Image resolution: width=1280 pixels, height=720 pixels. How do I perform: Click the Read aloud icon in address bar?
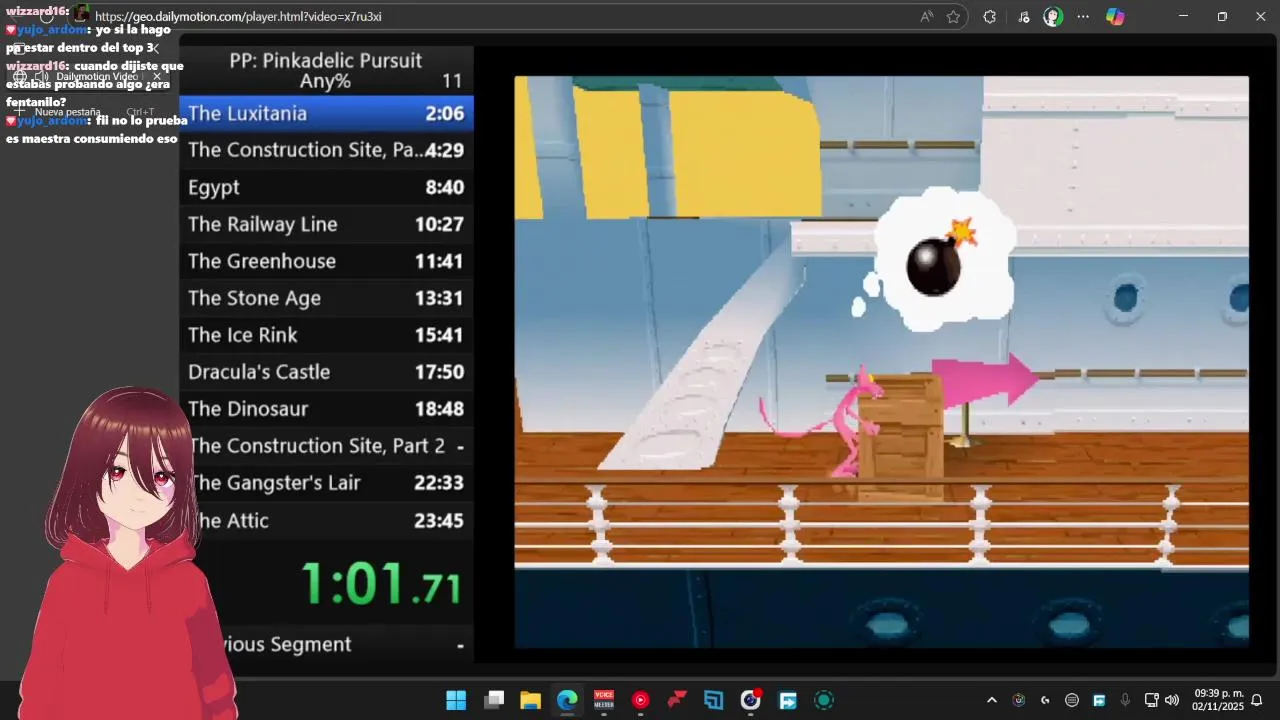927,17
